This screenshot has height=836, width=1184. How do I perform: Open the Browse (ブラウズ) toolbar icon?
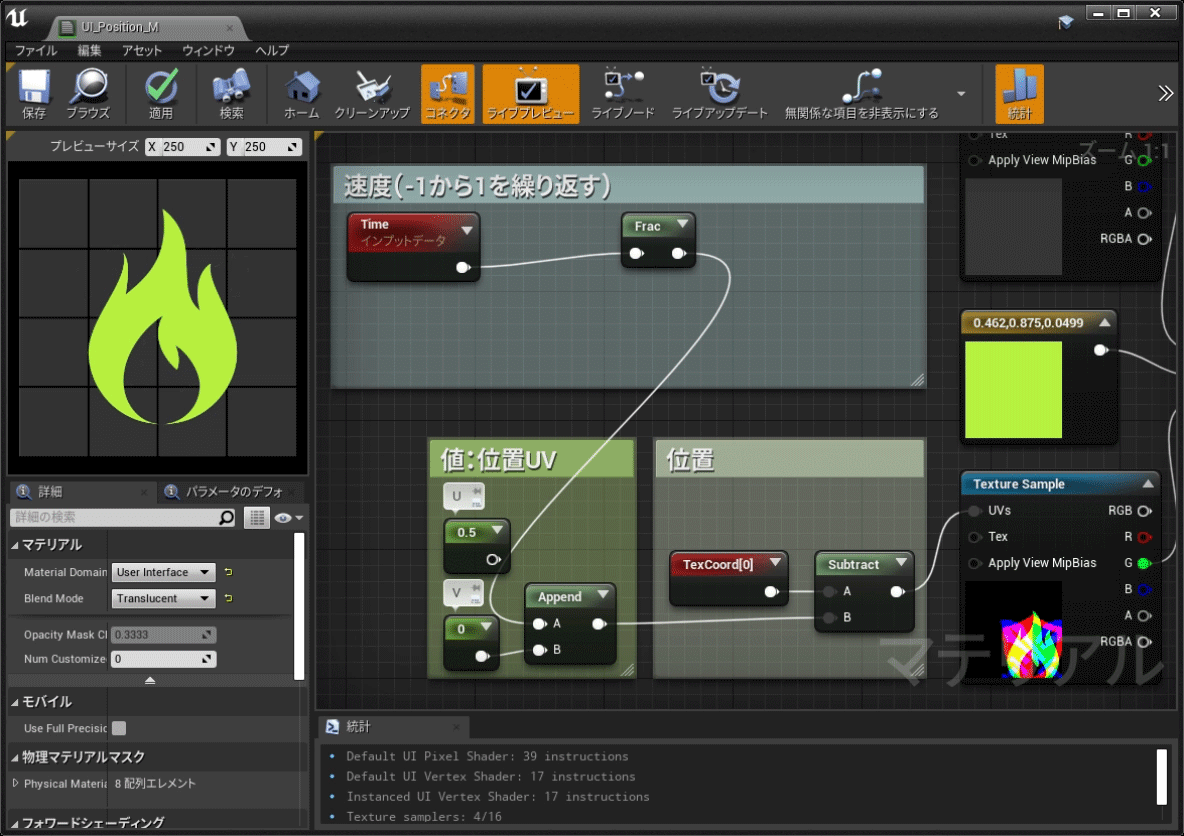pos(88,94)
